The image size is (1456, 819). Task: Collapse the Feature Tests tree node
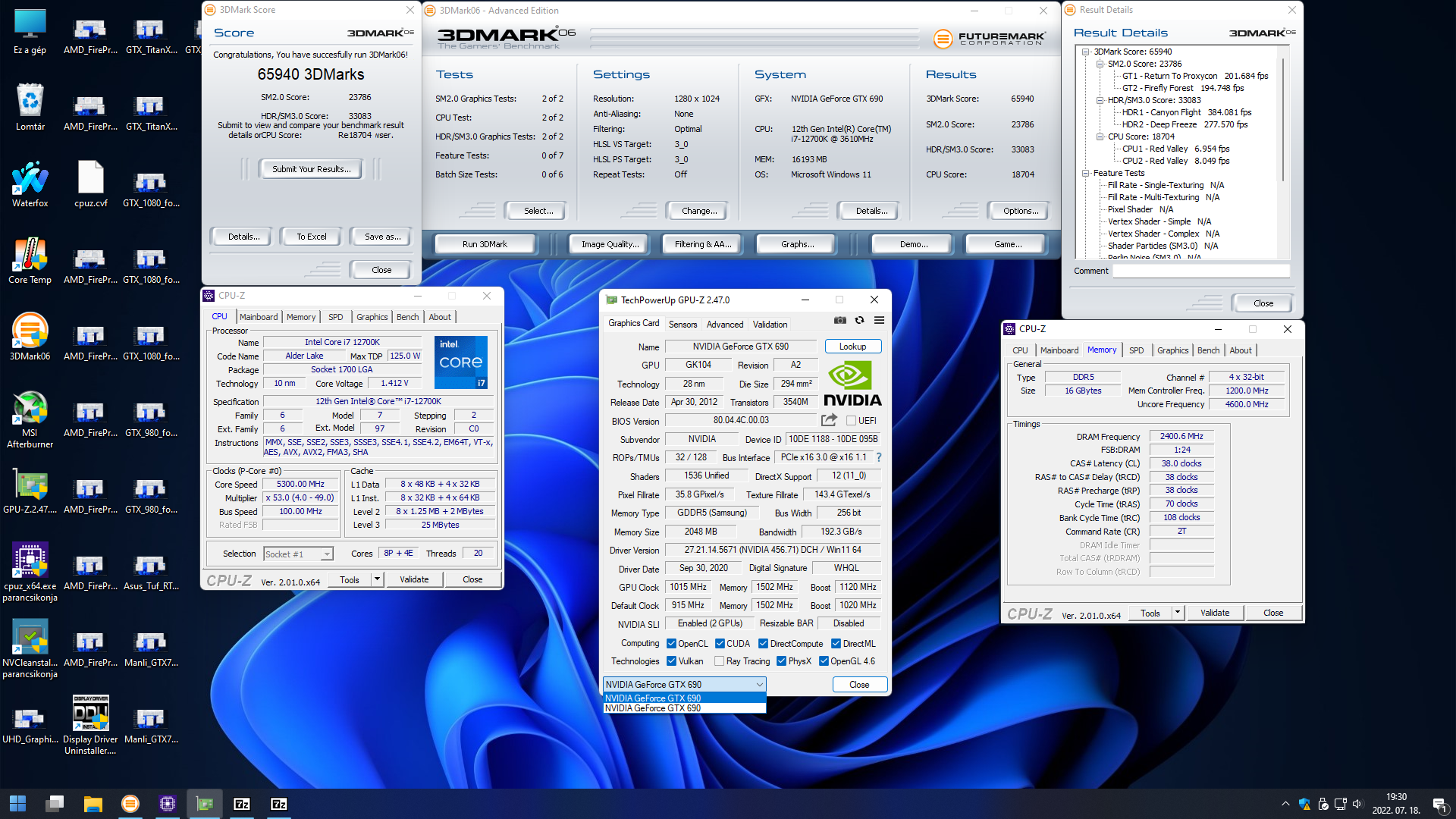[1085, 173]
